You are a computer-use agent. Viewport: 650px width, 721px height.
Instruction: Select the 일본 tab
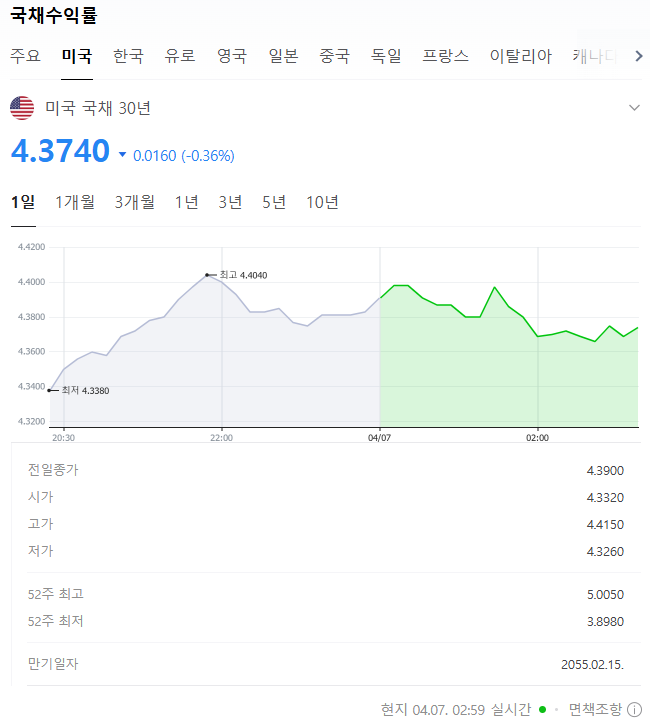coord(283,56)
